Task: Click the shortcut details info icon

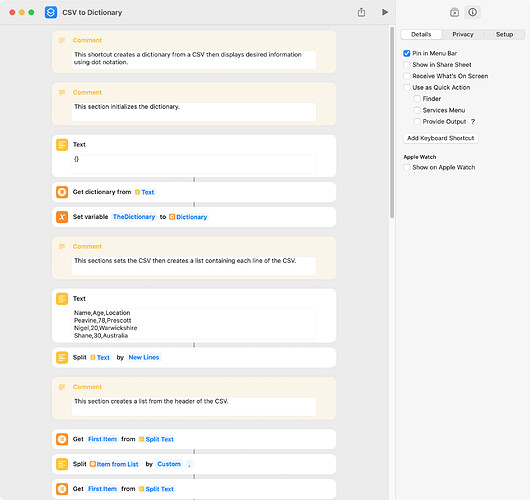Action: (x=473, y=12)
